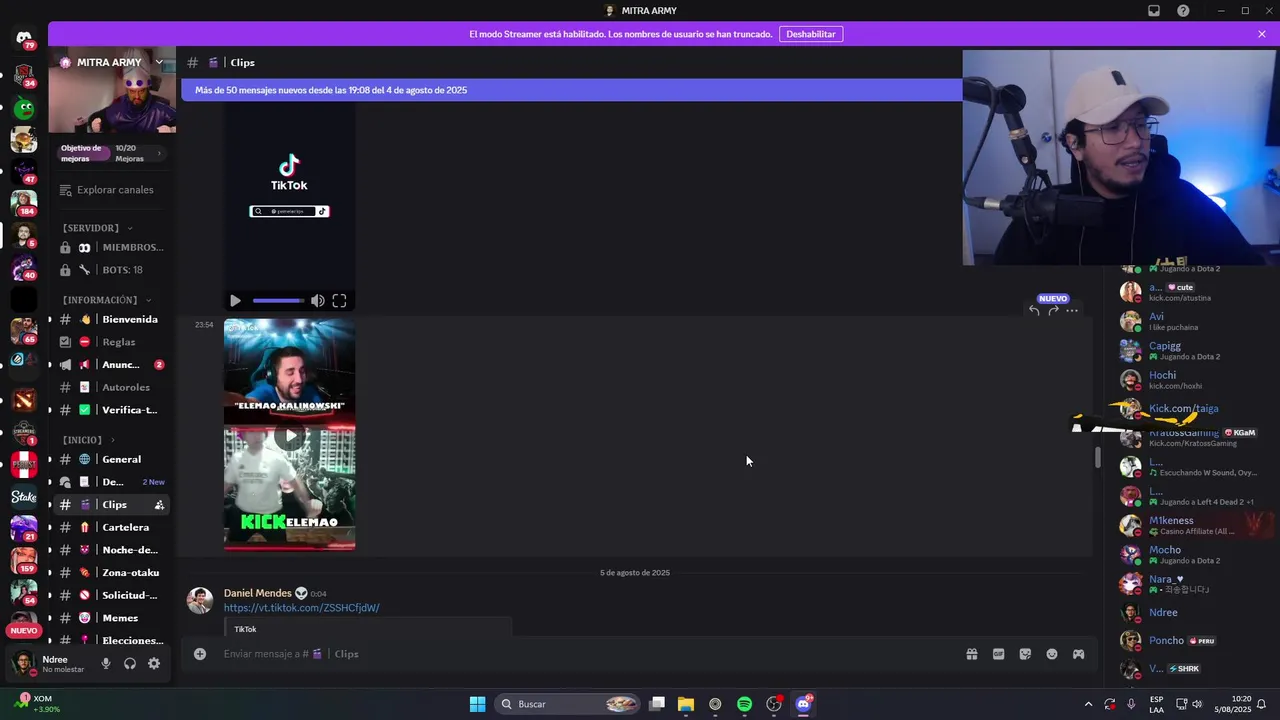1280x720 pixels.
Task: Open game controller apps icon in message bar
Action: coord(1078,654)
